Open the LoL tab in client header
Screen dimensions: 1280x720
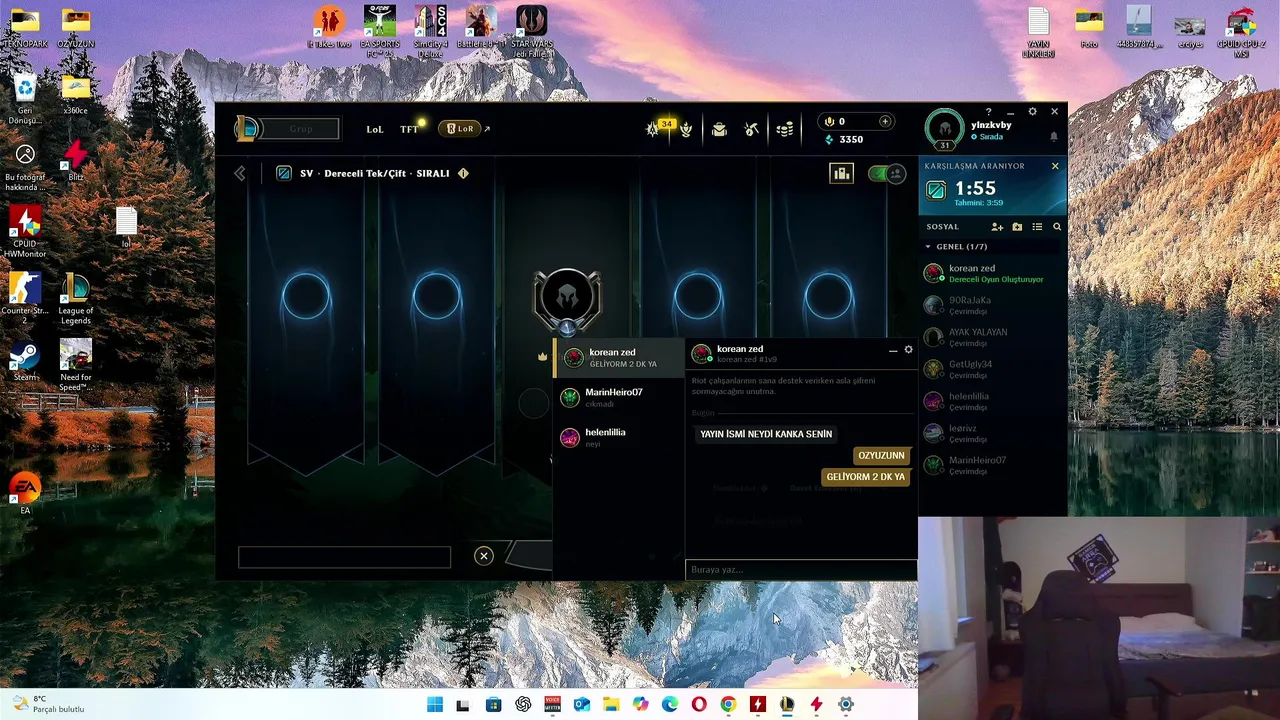(375, 129)
